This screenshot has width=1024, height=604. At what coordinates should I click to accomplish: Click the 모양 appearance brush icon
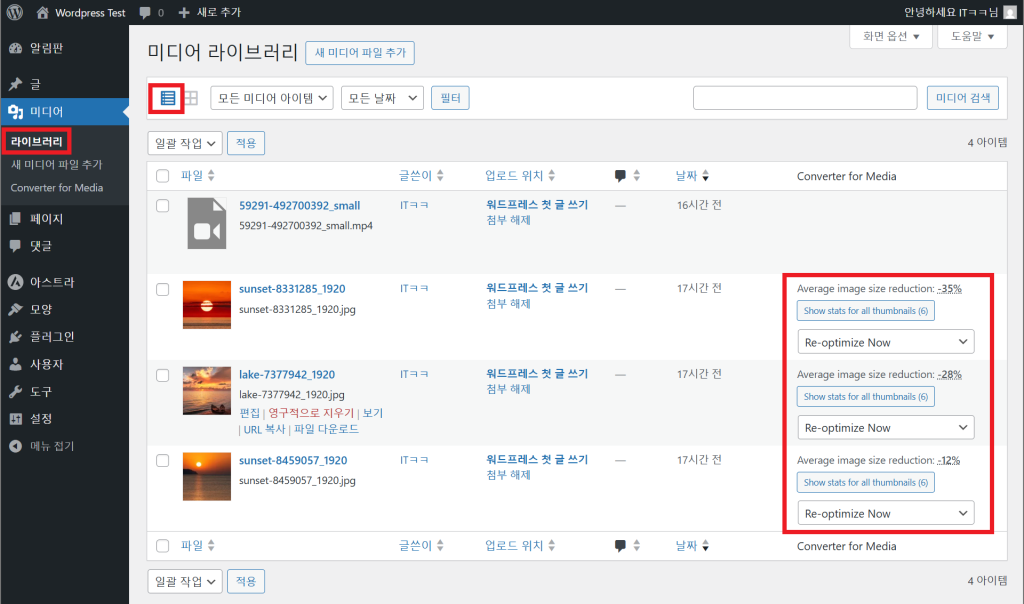tap(16, 310)
